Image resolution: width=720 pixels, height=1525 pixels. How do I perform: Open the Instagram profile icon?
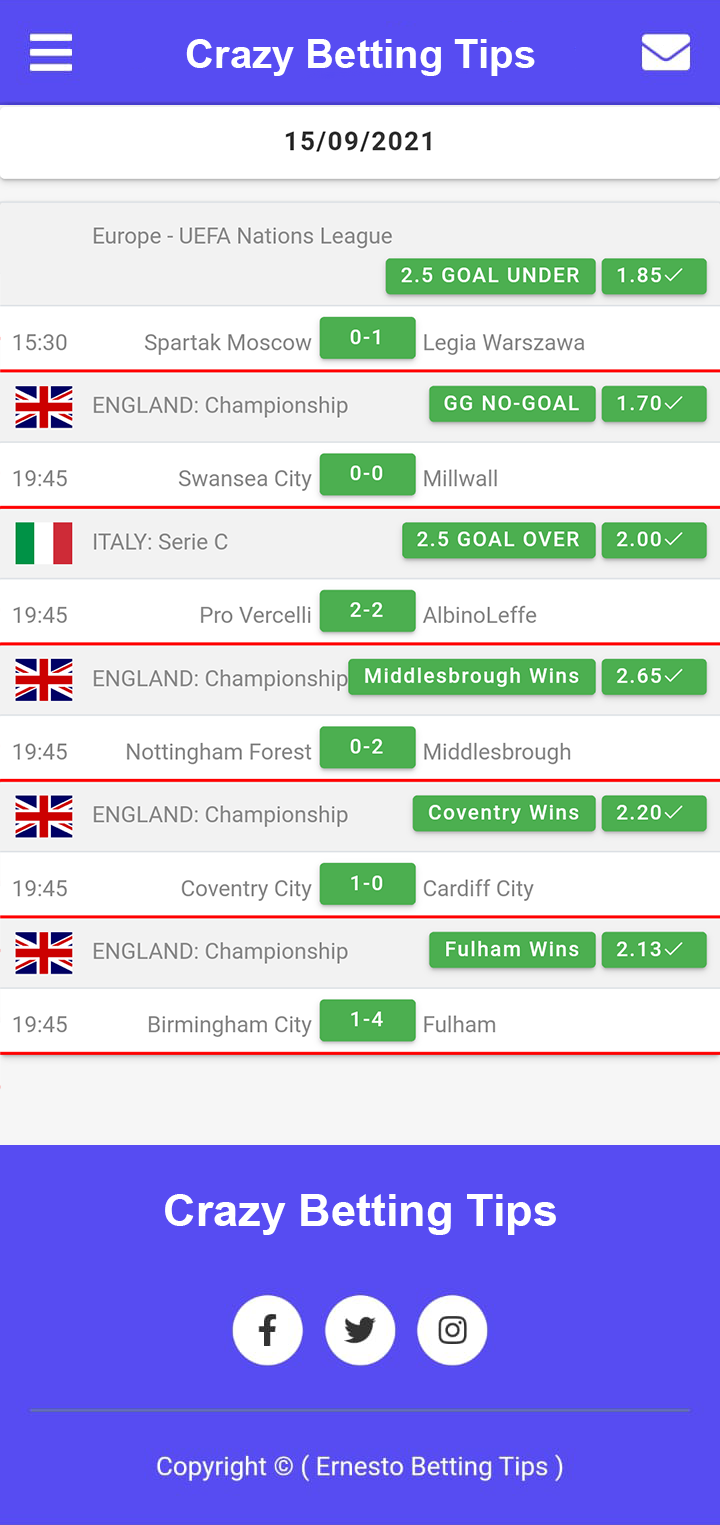click(452, 1330)
